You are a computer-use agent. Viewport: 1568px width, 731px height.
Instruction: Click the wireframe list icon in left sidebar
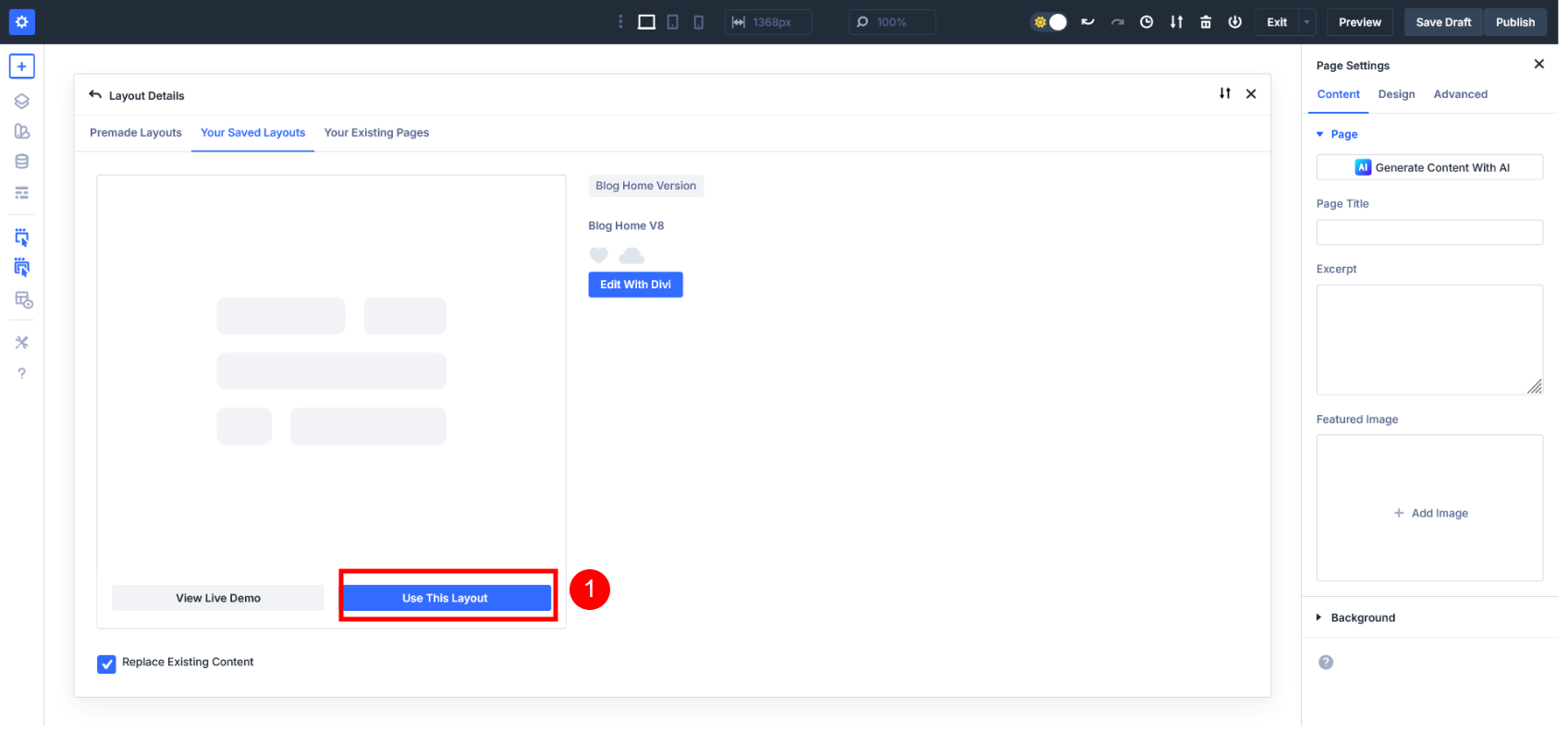pyautogui.click(x=21, y=193)
